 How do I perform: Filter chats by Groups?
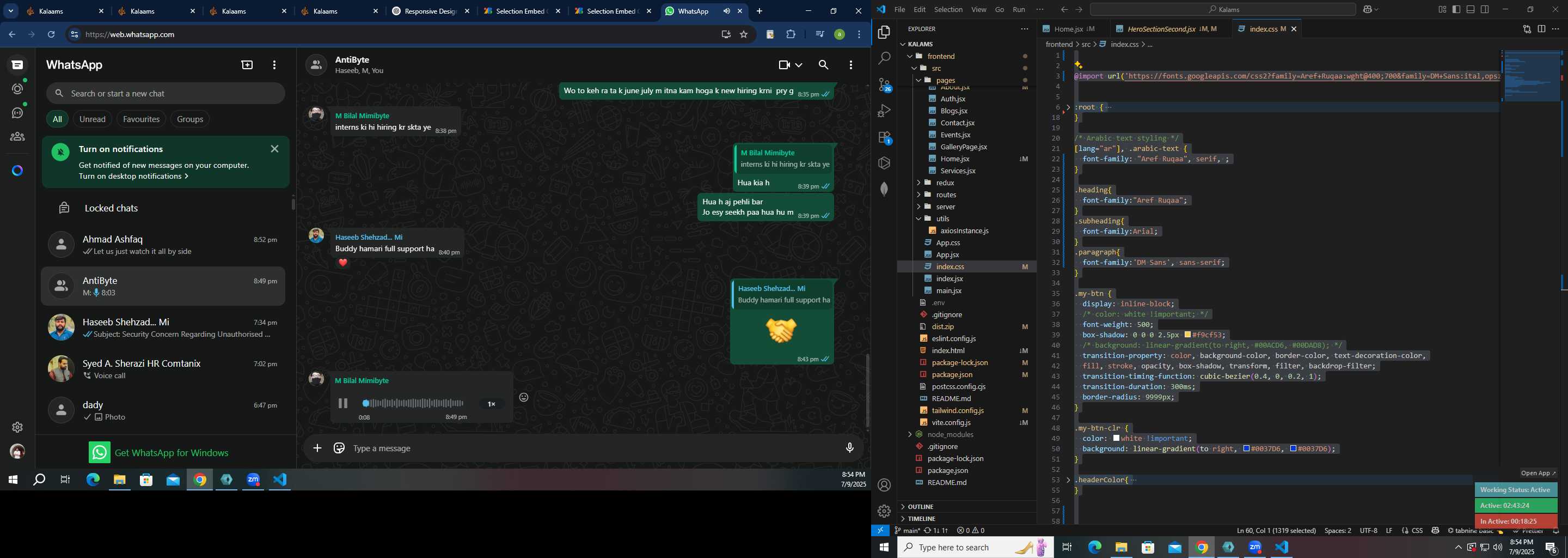(x=190, y=119)
